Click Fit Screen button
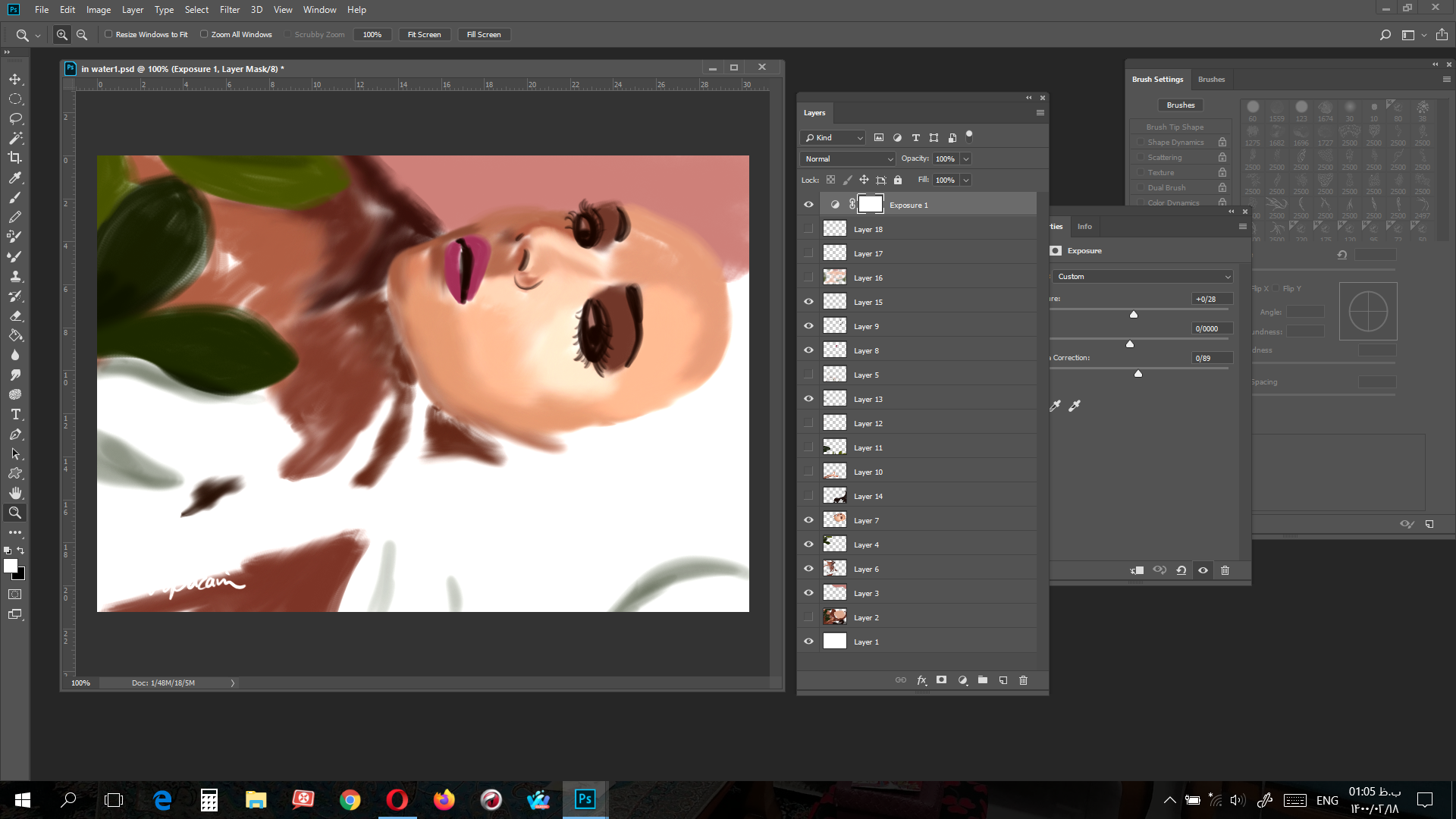 pyautogui.click(x=424, y=34)
